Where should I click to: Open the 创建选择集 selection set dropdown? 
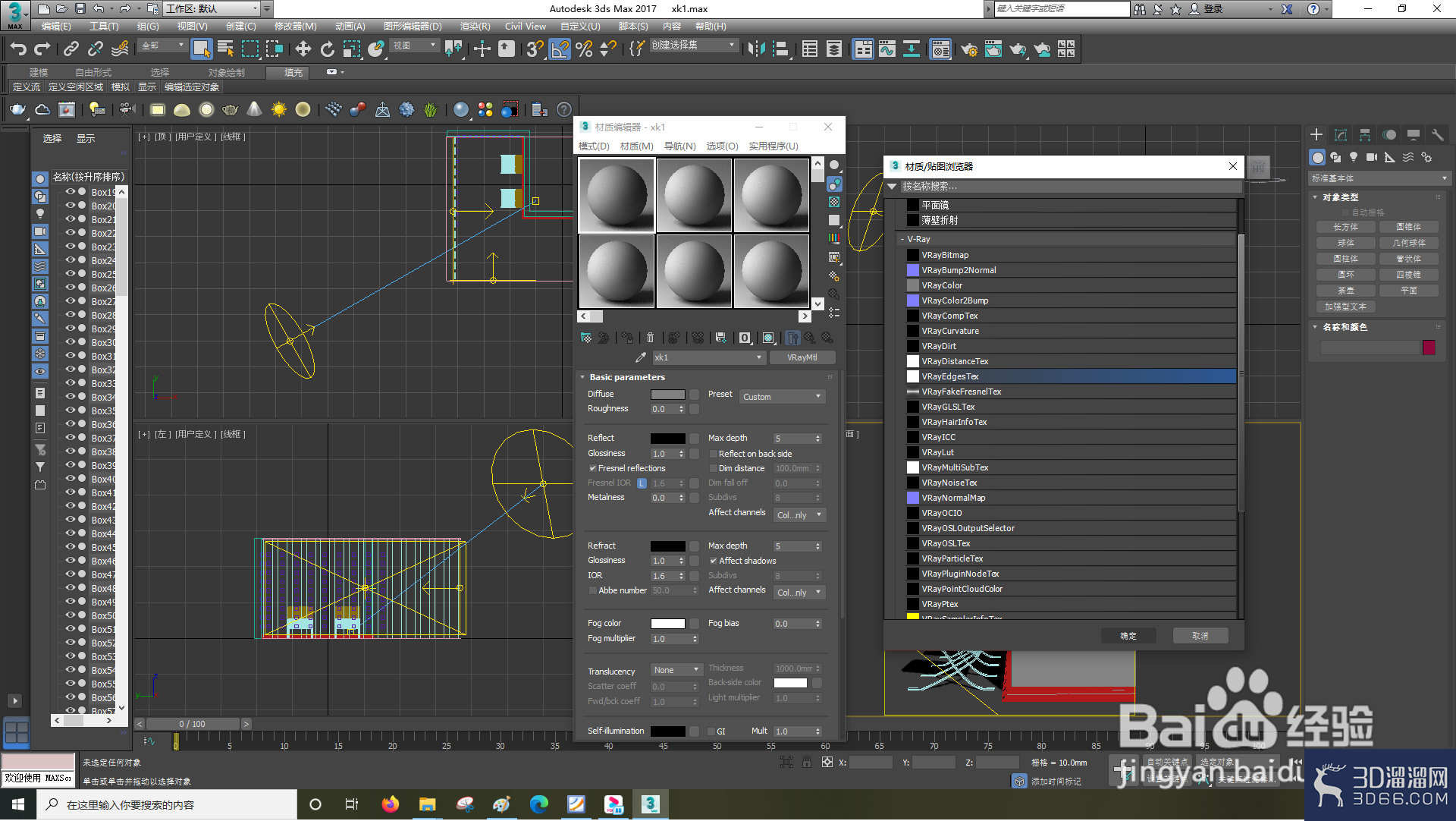[693, 46]
